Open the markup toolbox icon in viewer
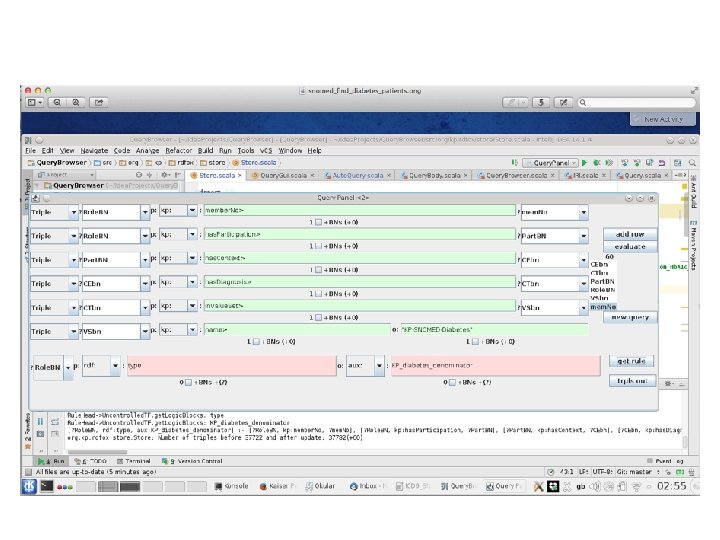720x540 pixels. coord(563,102)
